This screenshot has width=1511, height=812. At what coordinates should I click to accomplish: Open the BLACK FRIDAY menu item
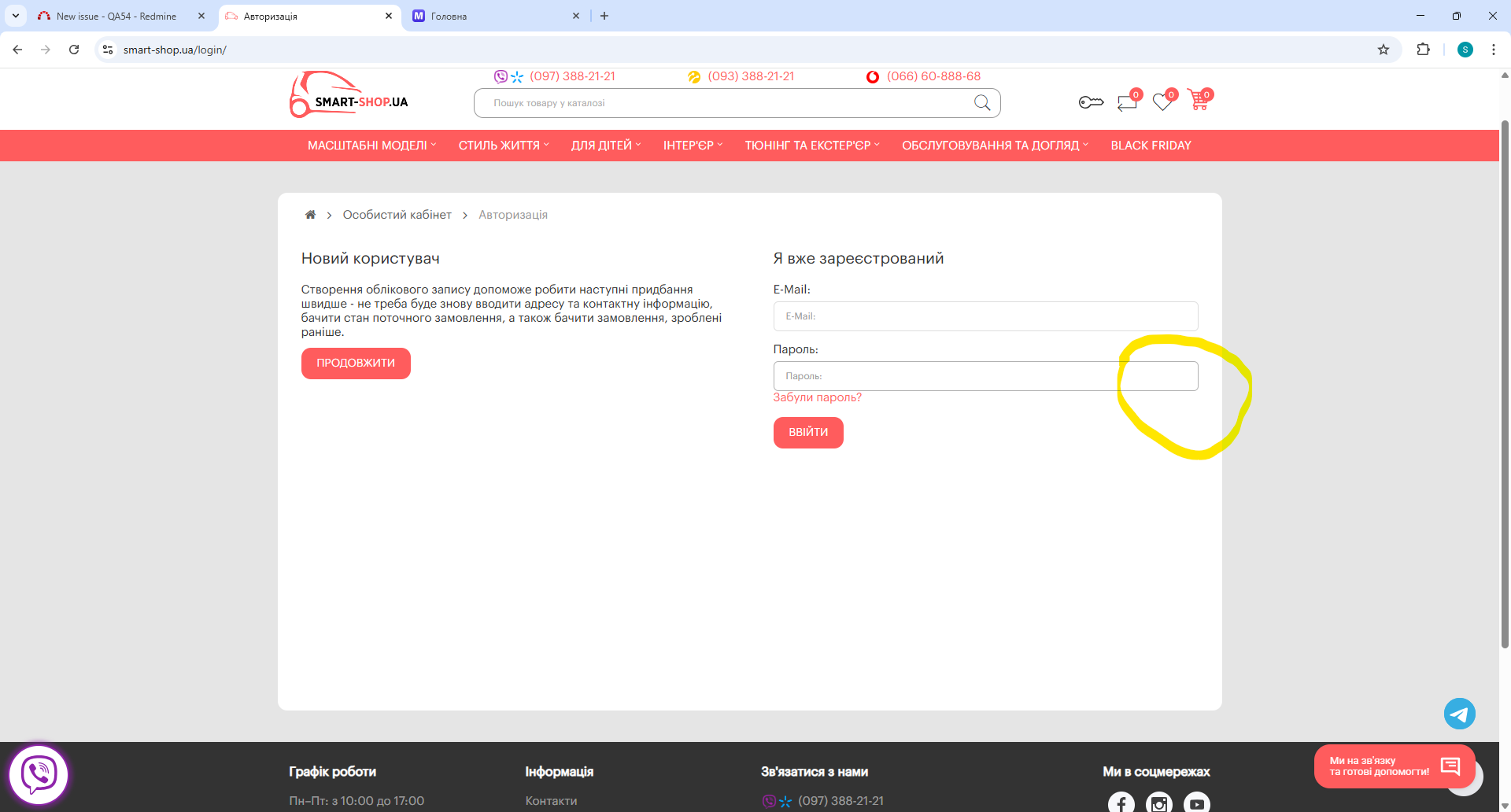[1151, 146]
